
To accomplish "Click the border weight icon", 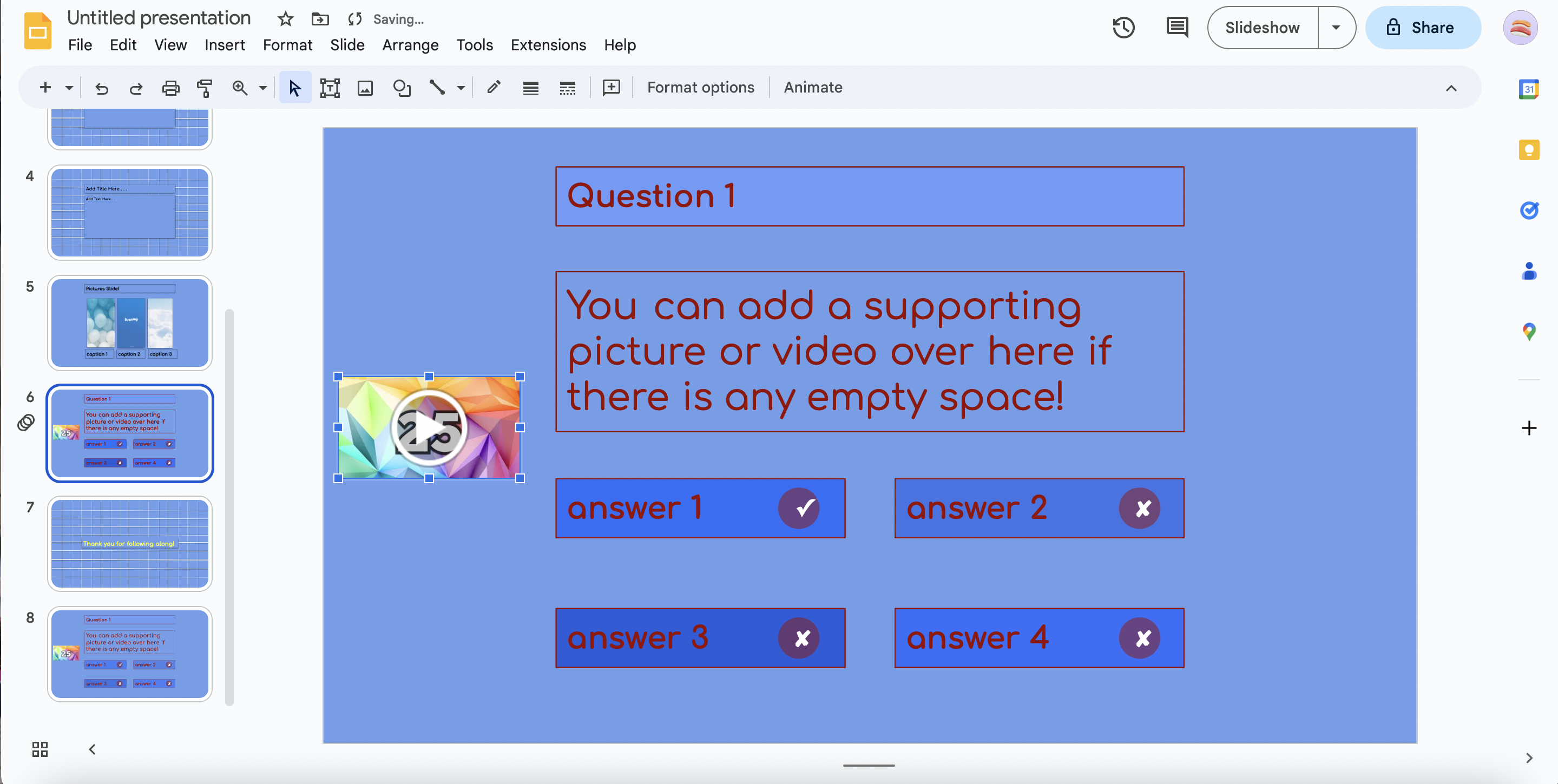I will [530, 88].
